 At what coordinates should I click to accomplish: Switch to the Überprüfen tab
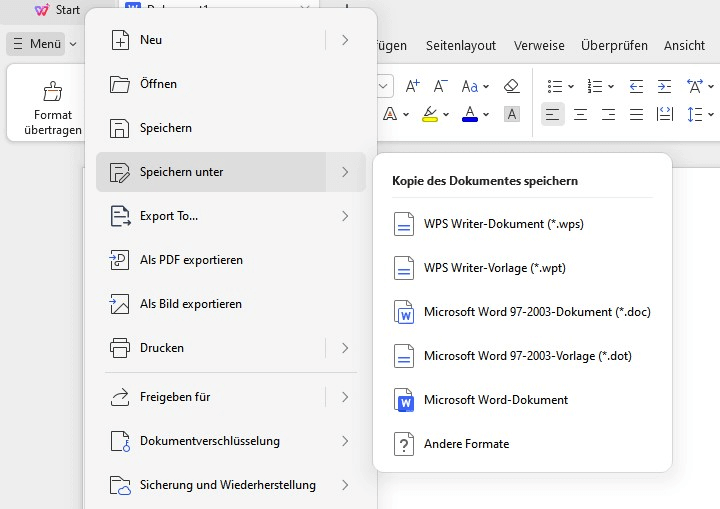[614, 45]
